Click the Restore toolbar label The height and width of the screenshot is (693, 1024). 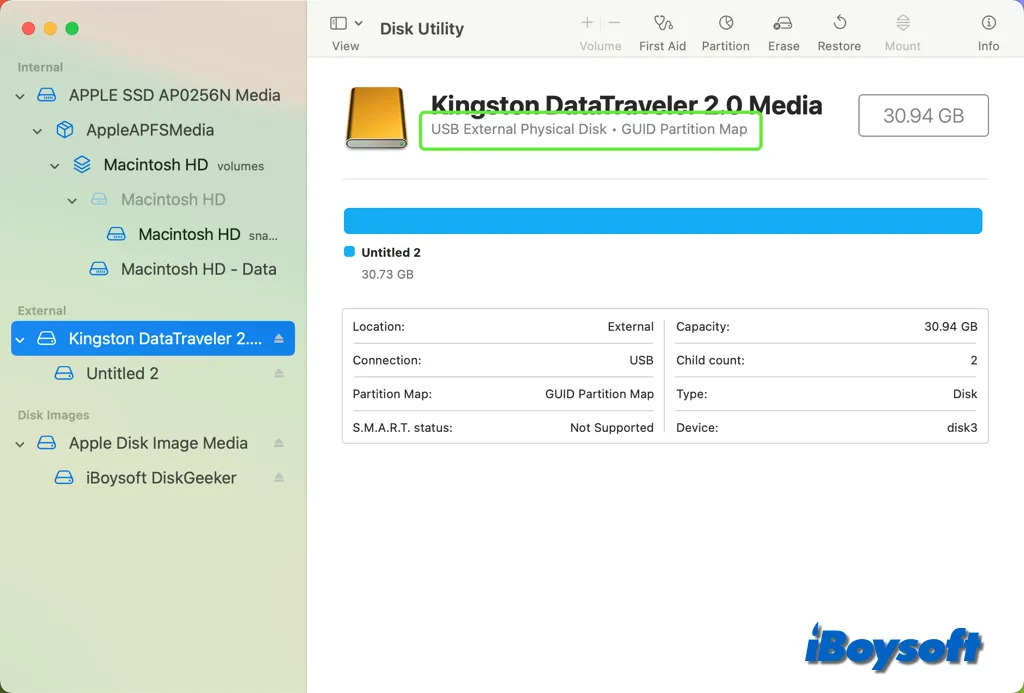(839, 46)
